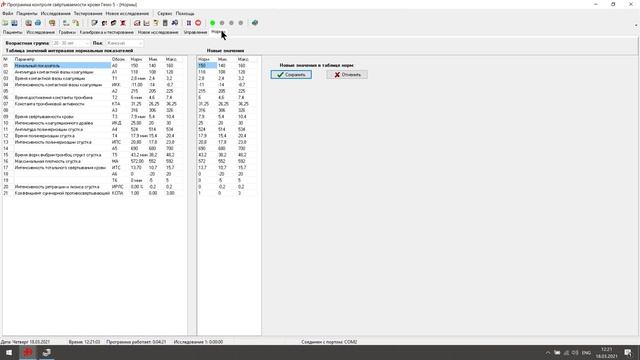Click the highlighted 150 cell in new values
This screenshot has height=360, width=640.
207,65
